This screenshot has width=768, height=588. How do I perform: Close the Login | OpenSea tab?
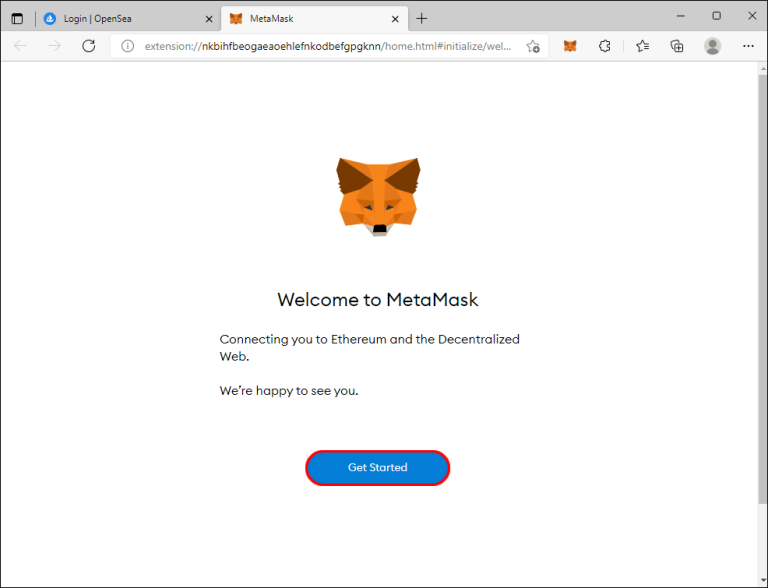coord(208,18)
